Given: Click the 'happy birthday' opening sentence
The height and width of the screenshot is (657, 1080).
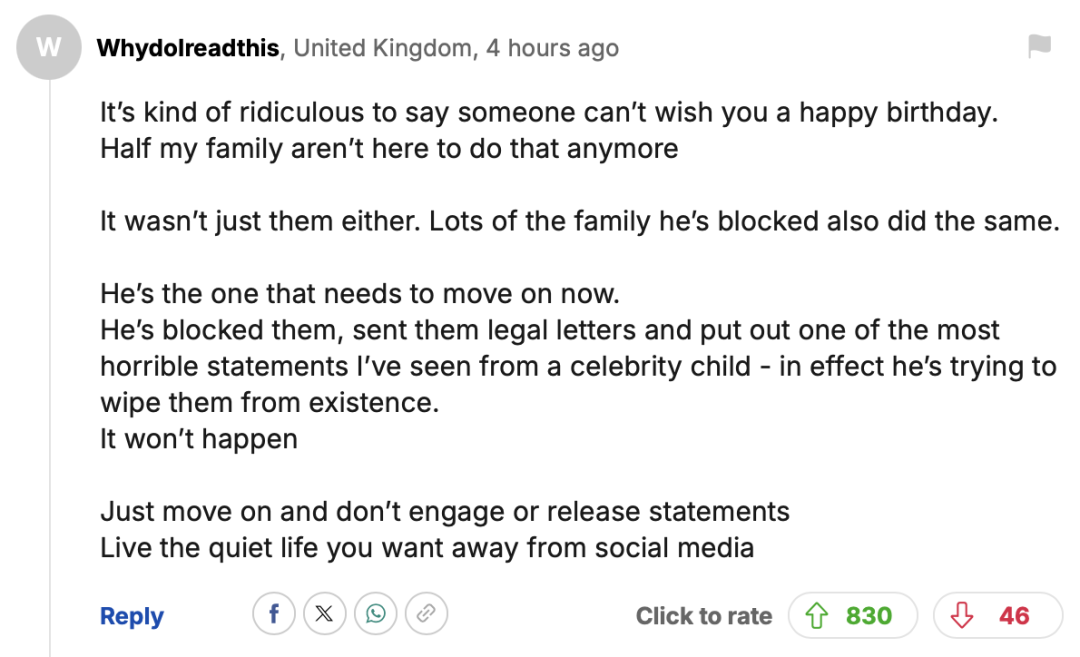Looking at the screenshot, I should point(549,112).
